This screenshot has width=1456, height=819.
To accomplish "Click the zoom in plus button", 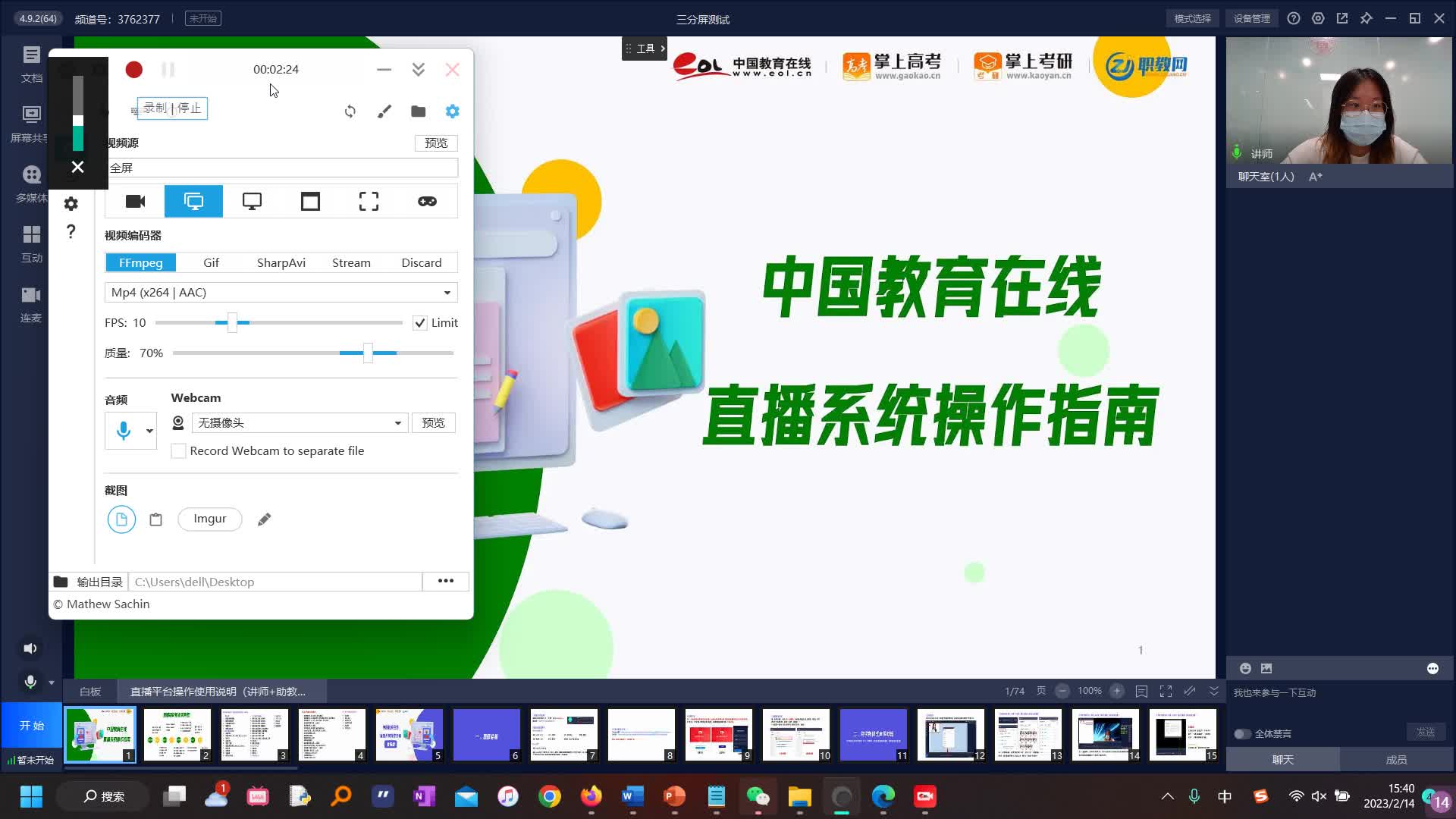I will click(1117, 691).
